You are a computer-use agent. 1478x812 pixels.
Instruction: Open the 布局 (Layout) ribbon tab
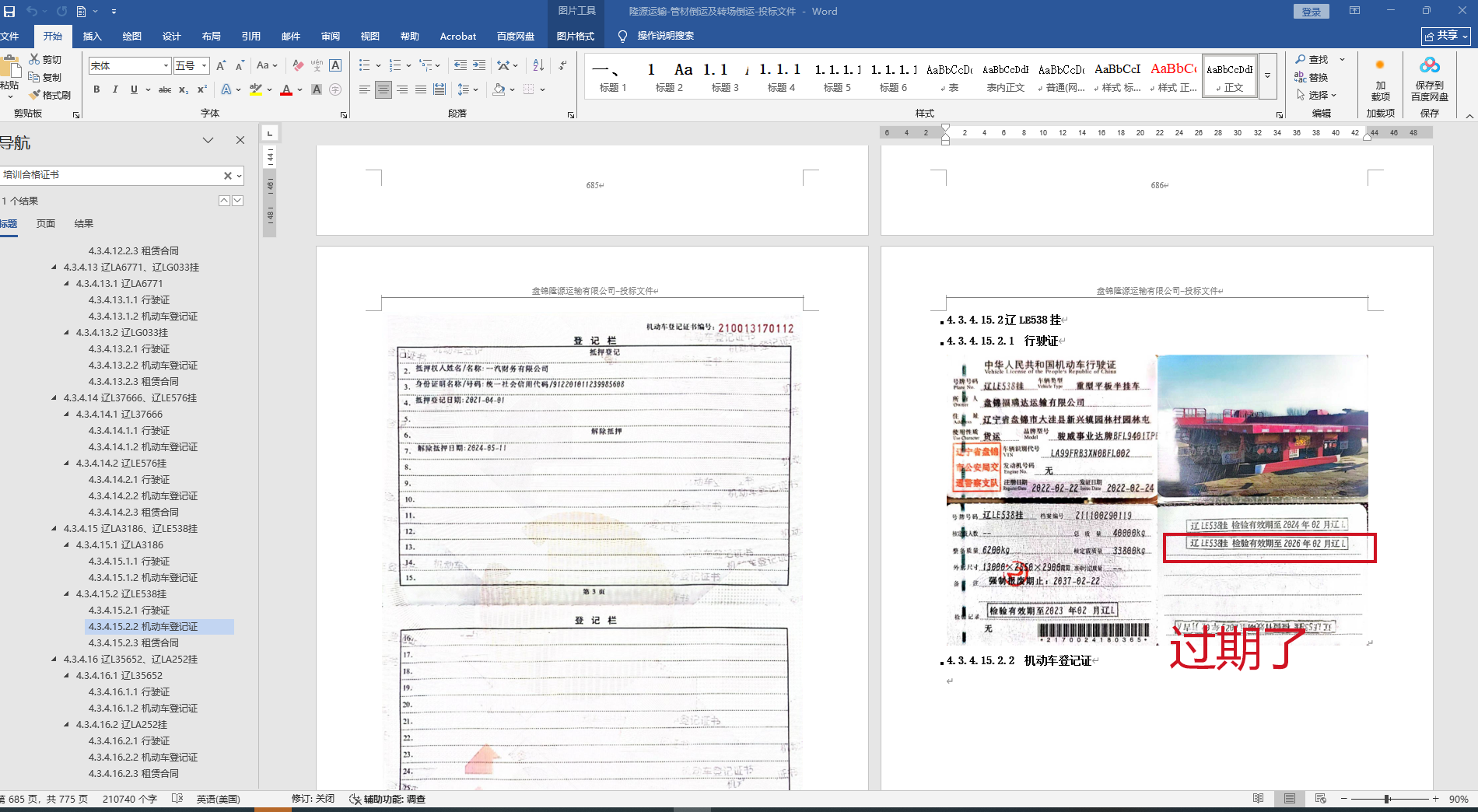[211, 37]
